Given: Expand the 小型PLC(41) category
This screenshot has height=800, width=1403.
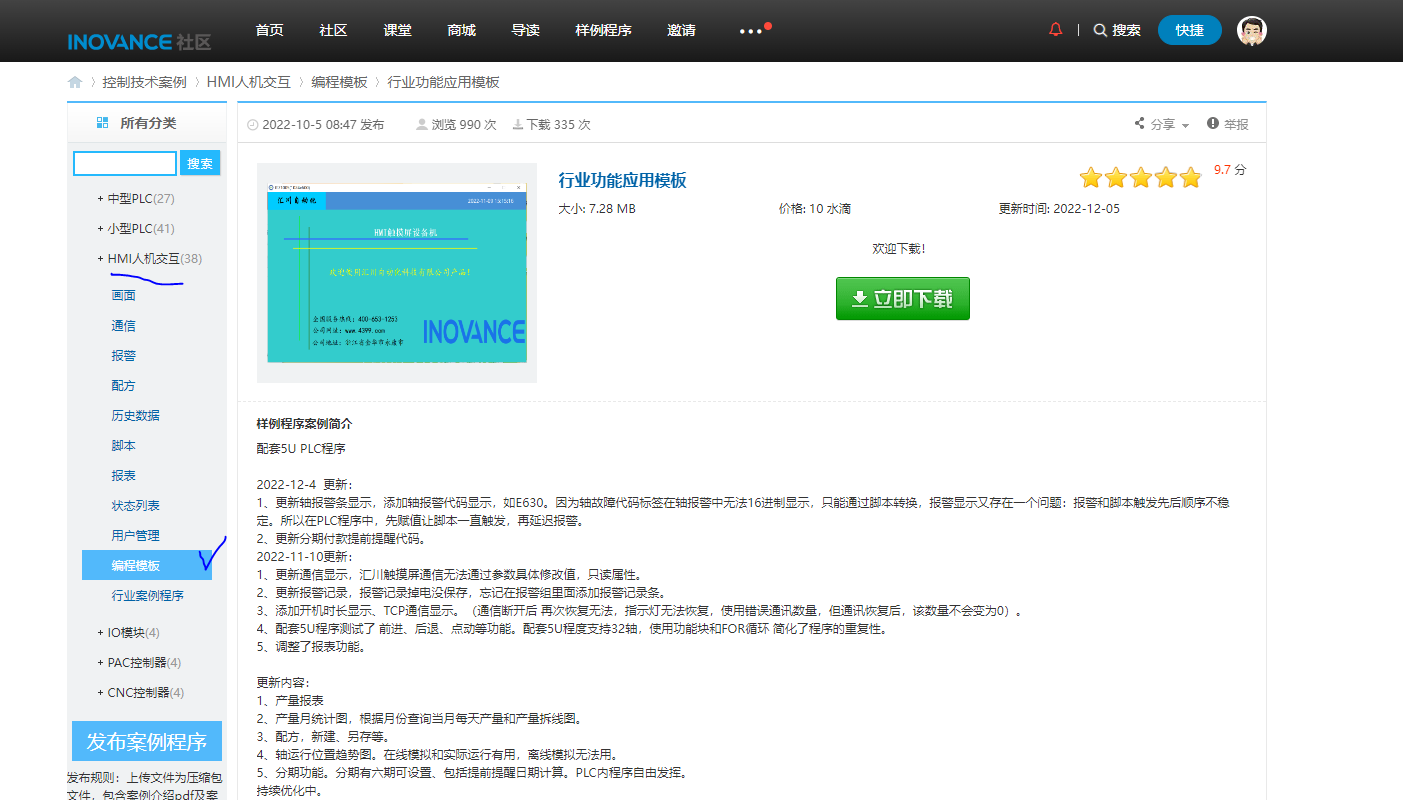Looking at the screenshot, I should [136, 228].
